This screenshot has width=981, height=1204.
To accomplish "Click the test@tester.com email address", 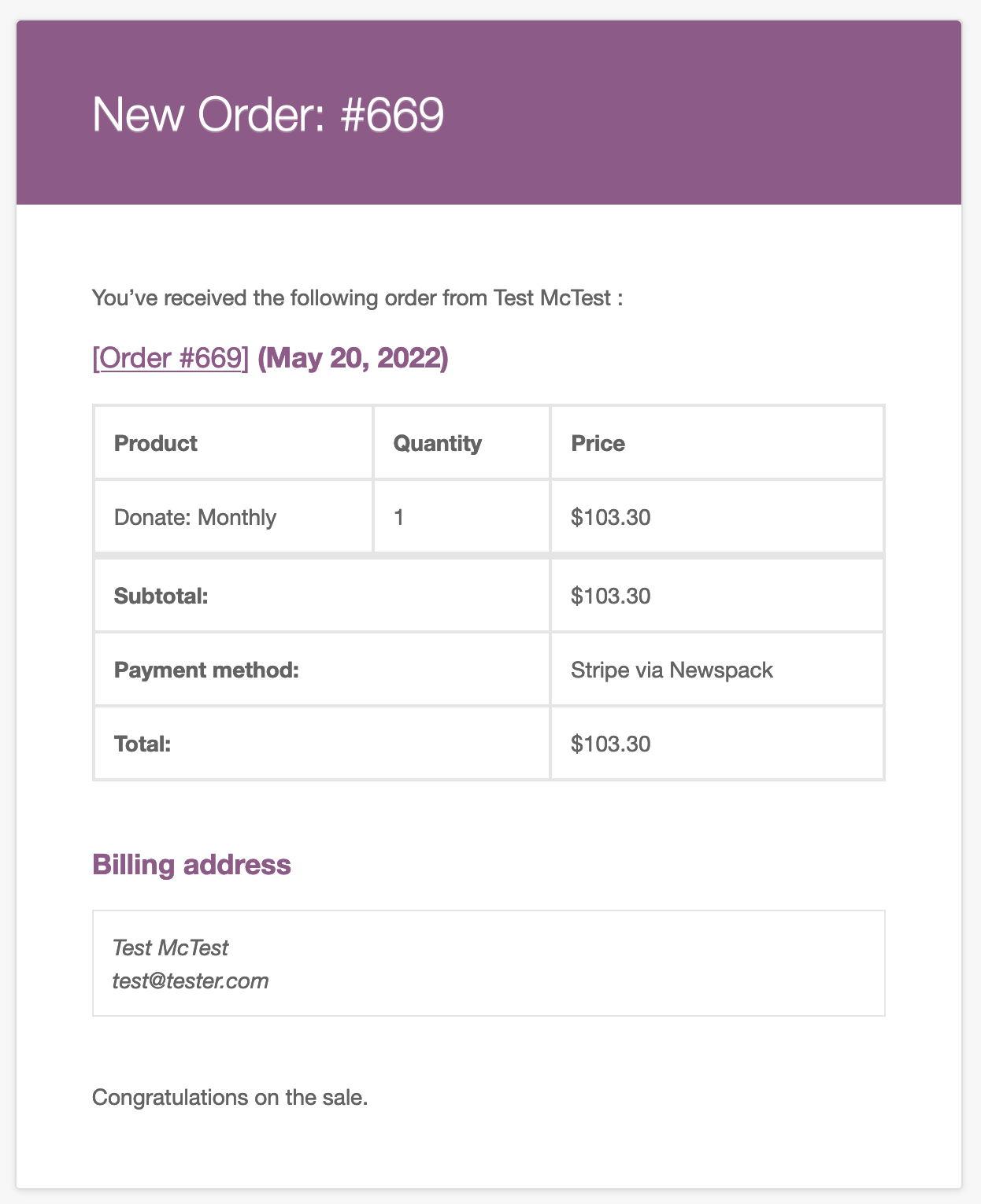I will 190,981.
